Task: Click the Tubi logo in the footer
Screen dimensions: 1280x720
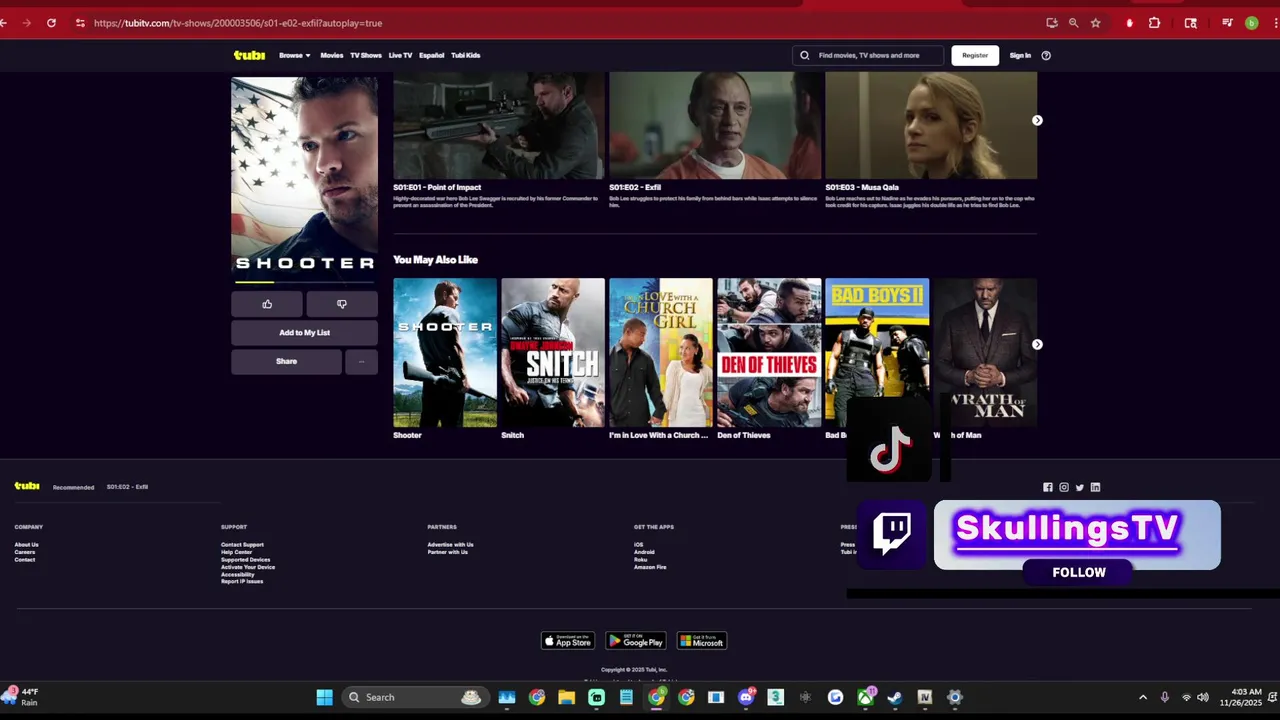Action: (x=27, y=486)
